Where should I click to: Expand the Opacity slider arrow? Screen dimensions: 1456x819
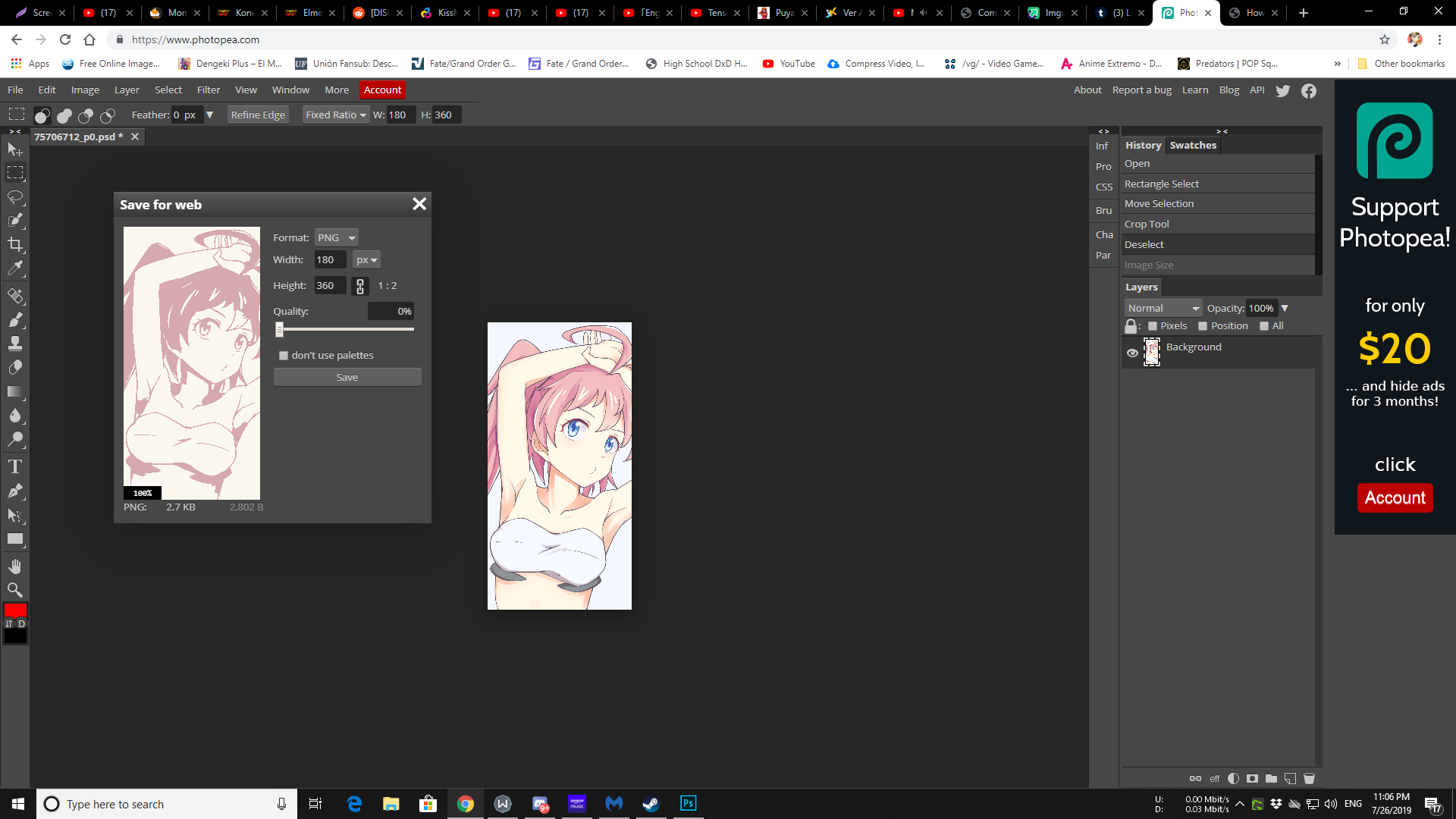tap(1285, 308)
